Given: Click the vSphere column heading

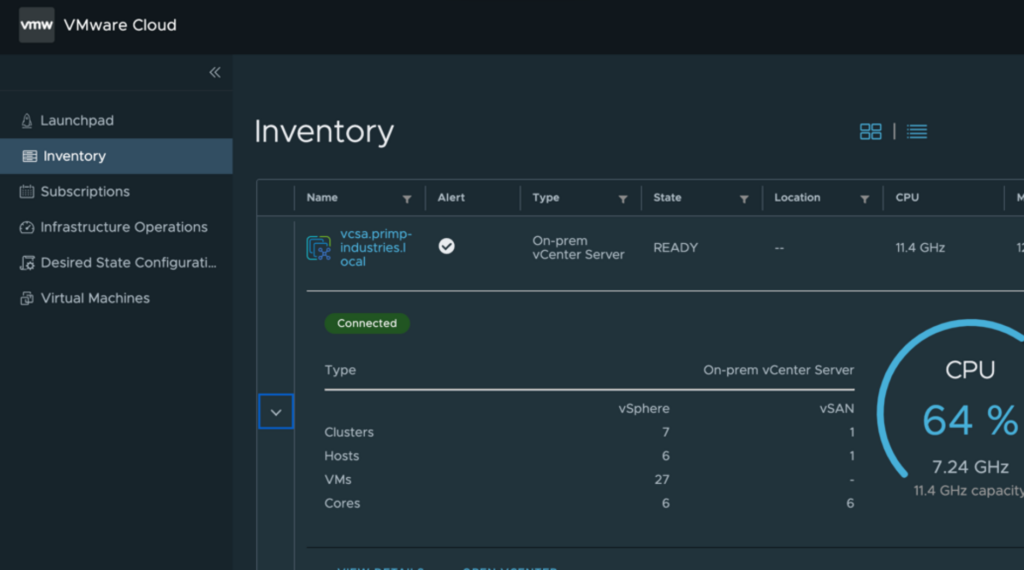Looking at the screenshot, I should (644, 409).
